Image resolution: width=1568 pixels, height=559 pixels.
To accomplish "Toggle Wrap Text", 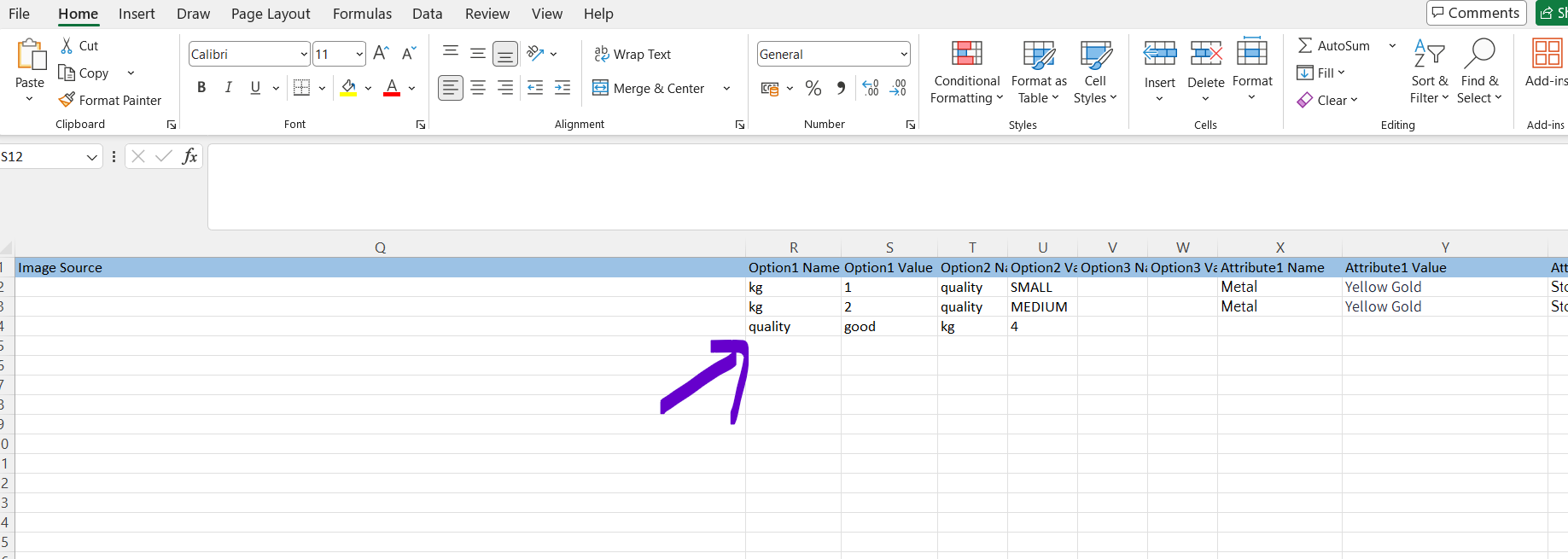I will 632,54.
